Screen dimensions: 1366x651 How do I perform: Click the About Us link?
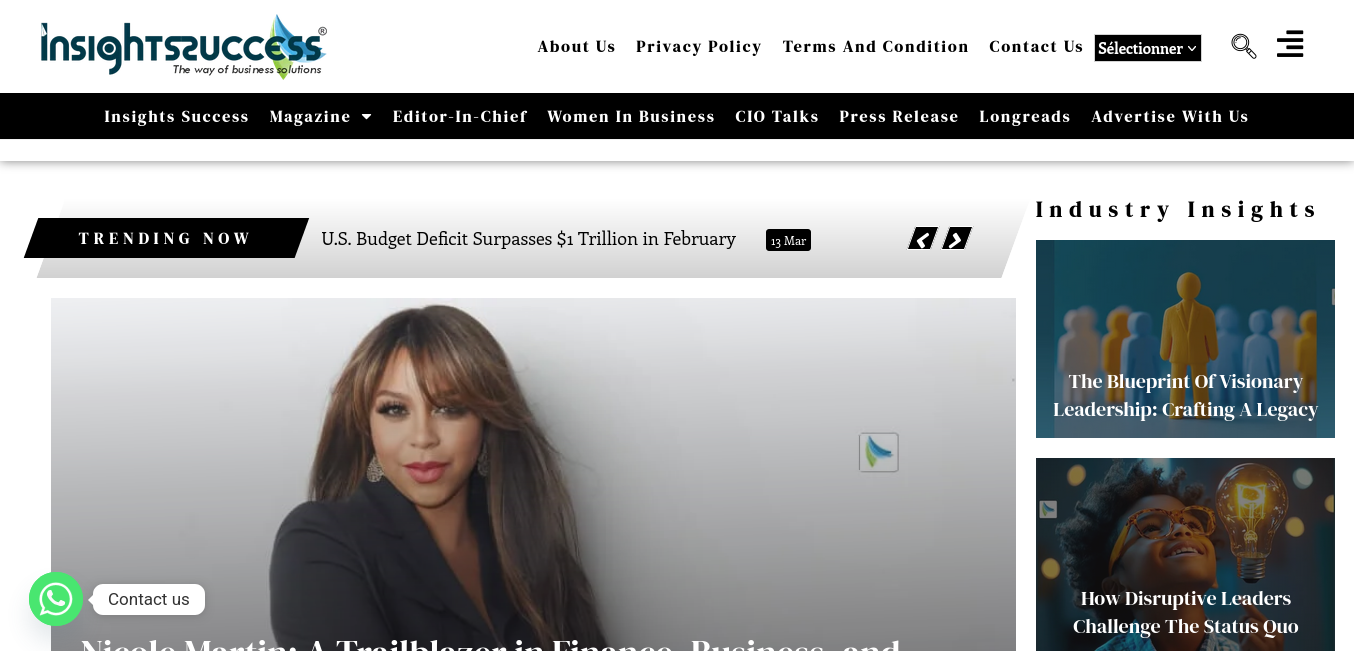pyautogui.click(x=577, y=47)
